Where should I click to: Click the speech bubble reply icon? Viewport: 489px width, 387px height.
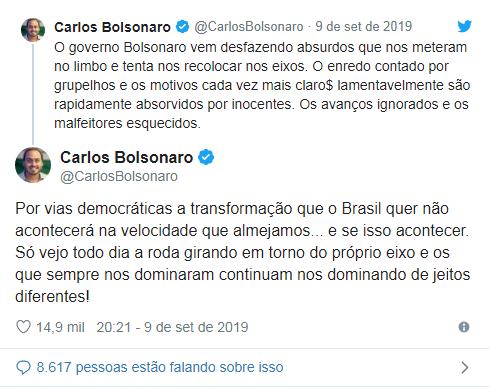(23, 367)
